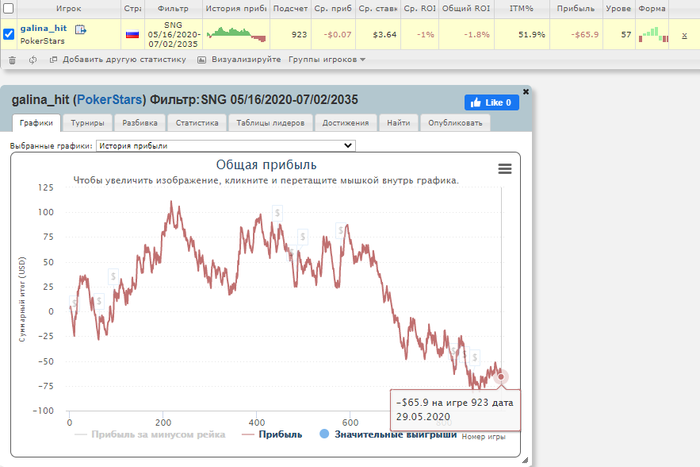Sort by Прибыль column header

[x=576, y=8]
